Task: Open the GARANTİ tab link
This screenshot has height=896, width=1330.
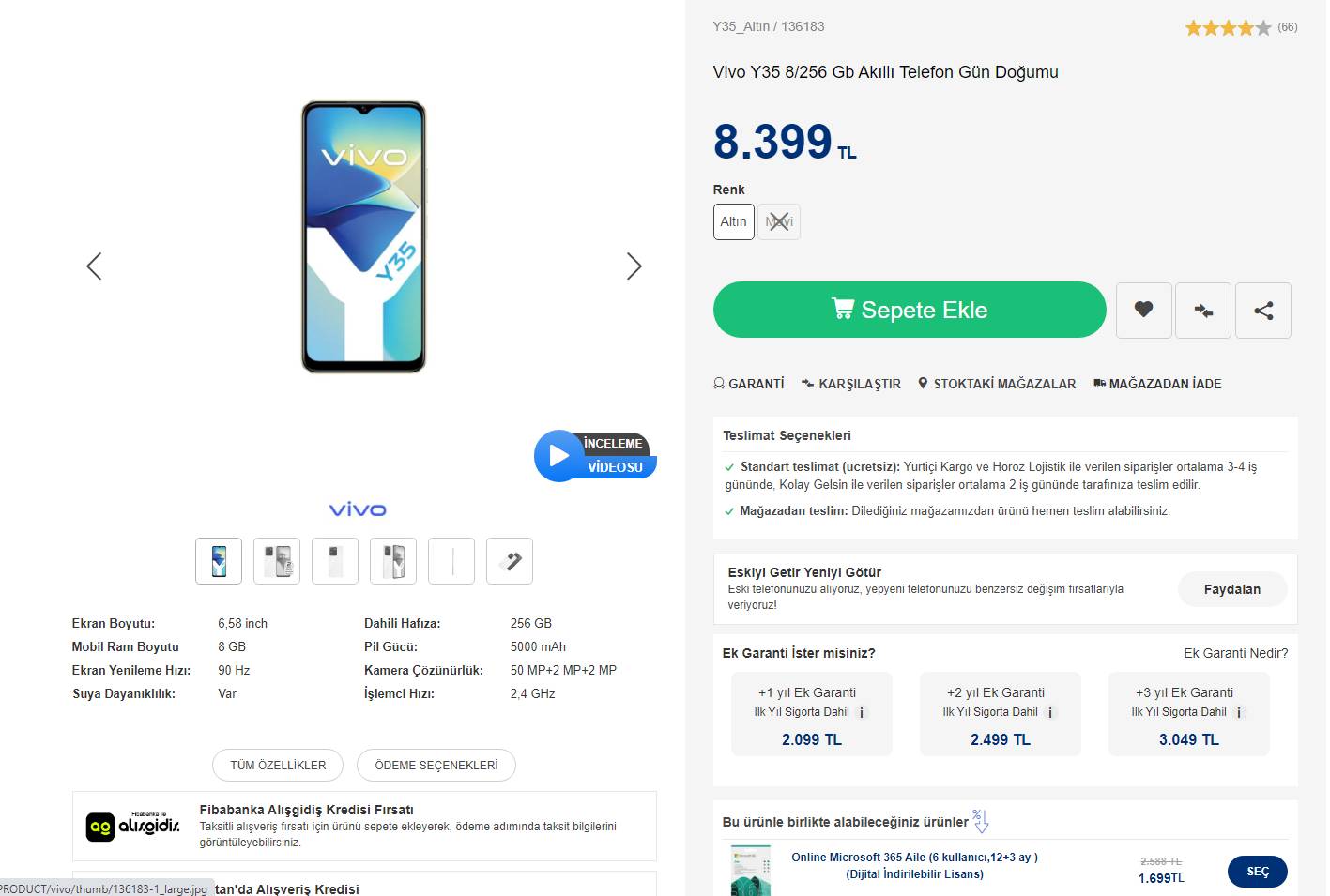Action: [x=749, y=384]
